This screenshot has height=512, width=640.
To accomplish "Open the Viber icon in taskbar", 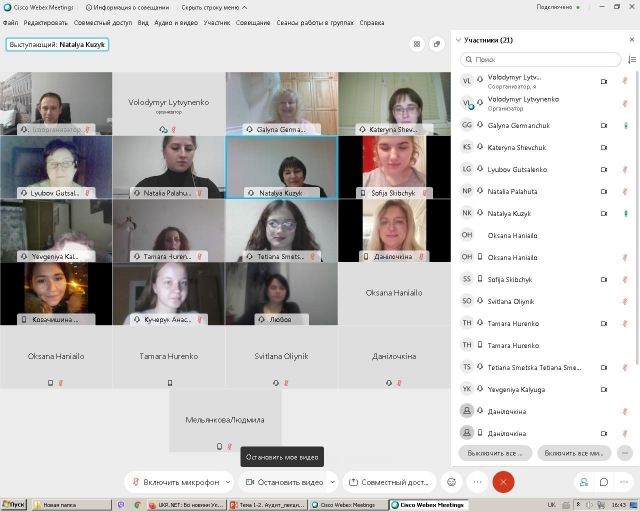I will coord(121,505).
